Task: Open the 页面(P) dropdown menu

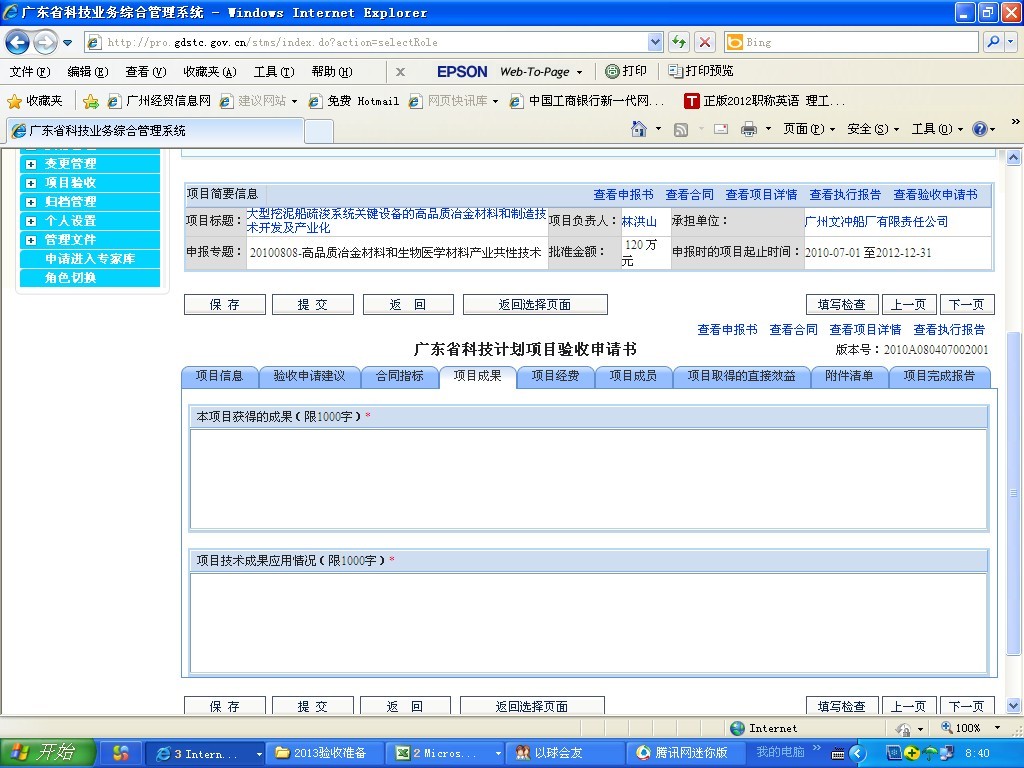Action: [x=809, y=129]
